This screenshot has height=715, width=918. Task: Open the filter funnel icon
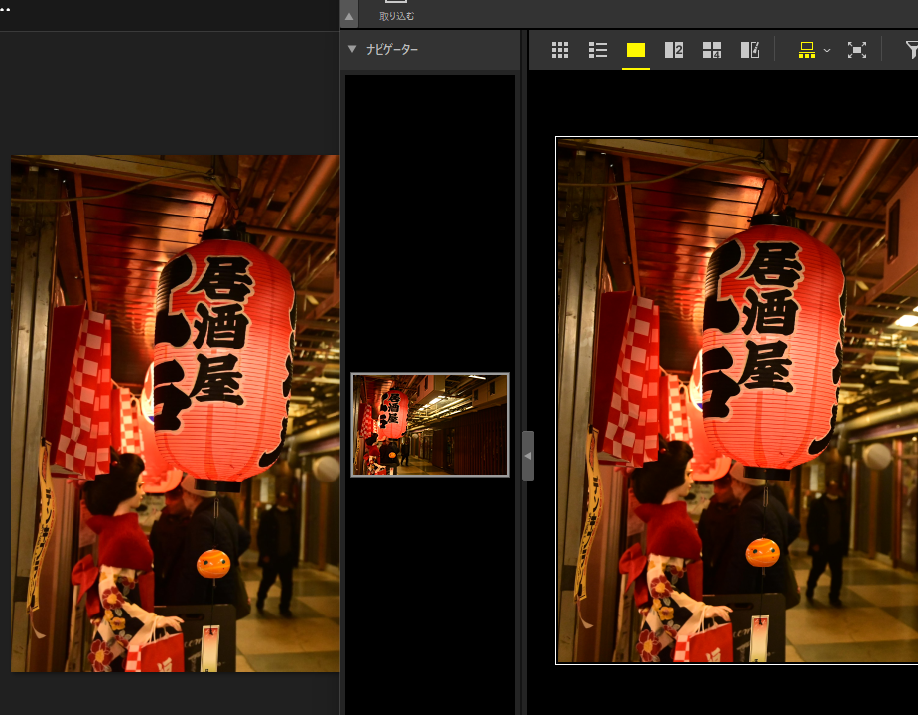click(911, 50)
